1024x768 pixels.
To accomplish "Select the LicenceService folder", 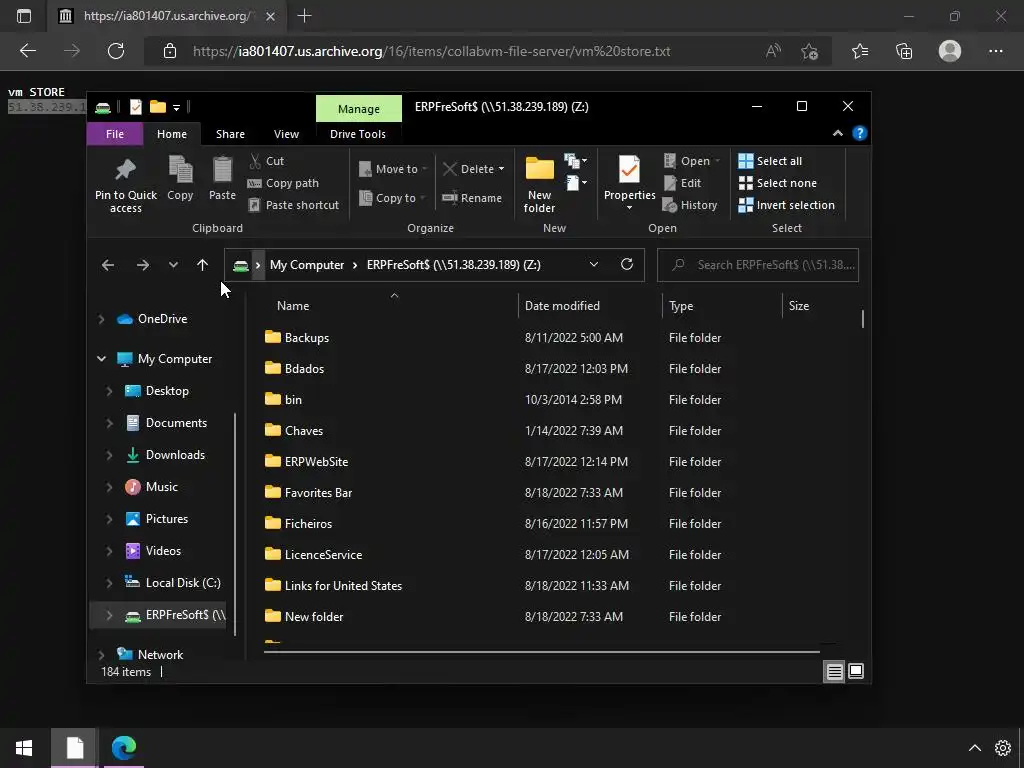I will pyautogui.click(x=313, y=554).
